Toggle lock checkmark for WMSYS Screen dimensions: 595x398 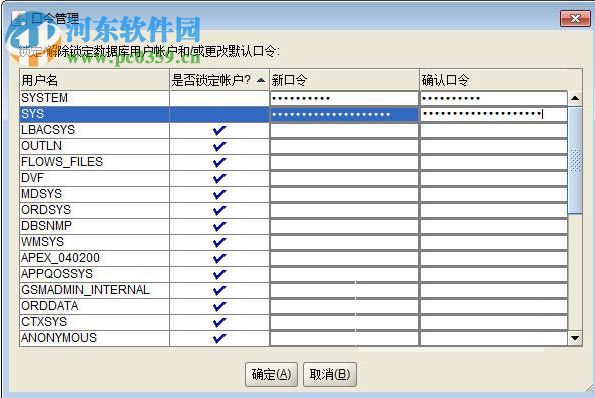pos(219,242)
